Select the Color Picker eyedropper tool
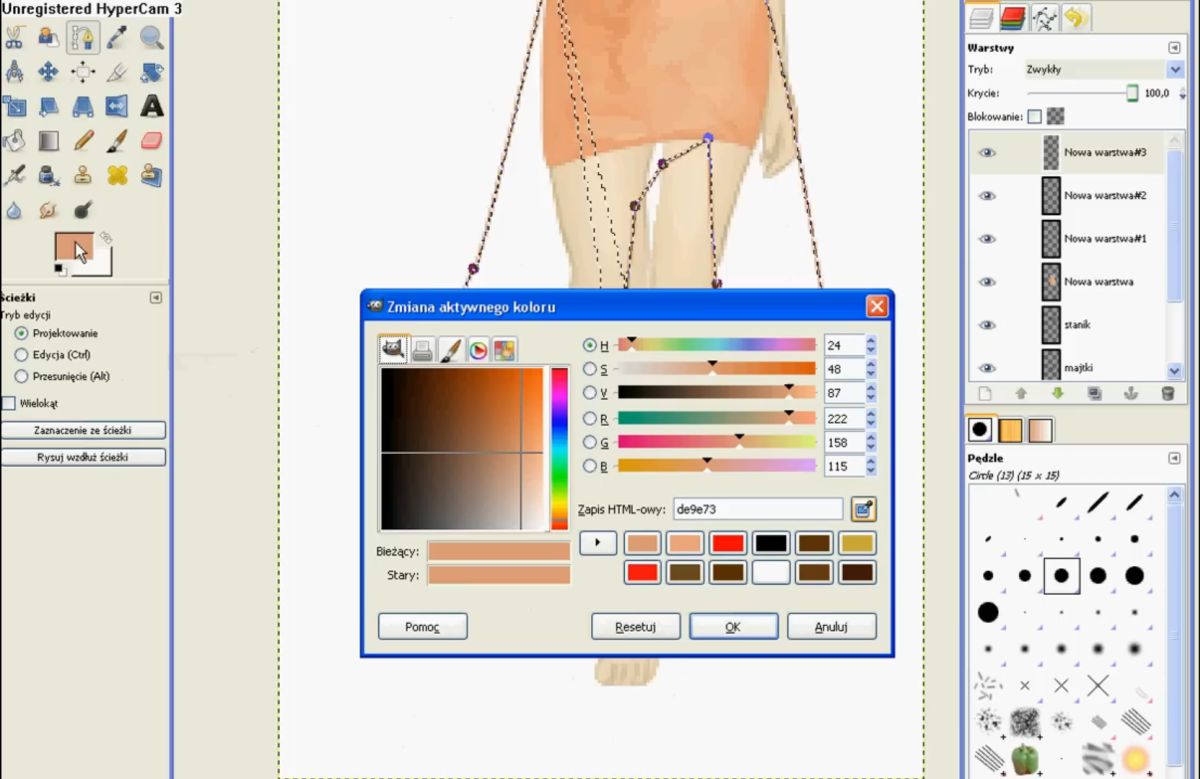Image resolution: width=1200 pixels, height=779 pixels. pos(117,38)
